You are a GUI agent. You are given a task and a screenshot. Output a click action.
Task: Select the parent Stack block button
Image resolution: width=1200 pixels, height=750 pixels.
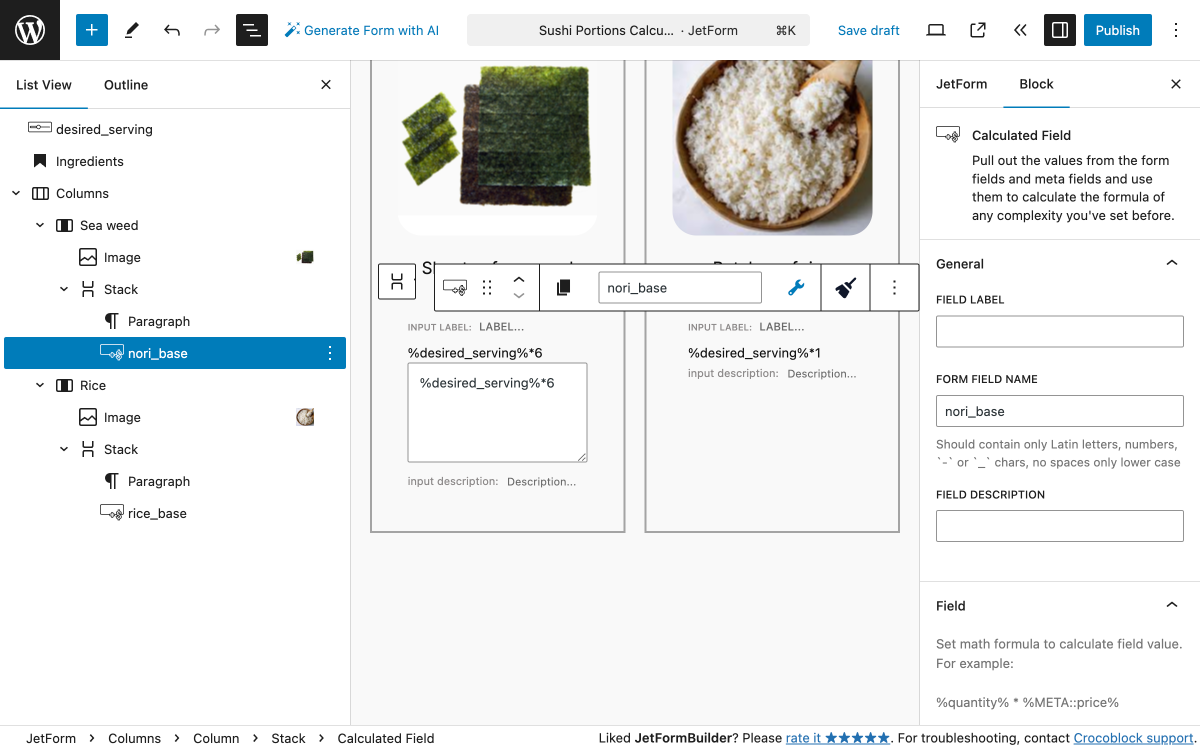(x=397, y=281)
